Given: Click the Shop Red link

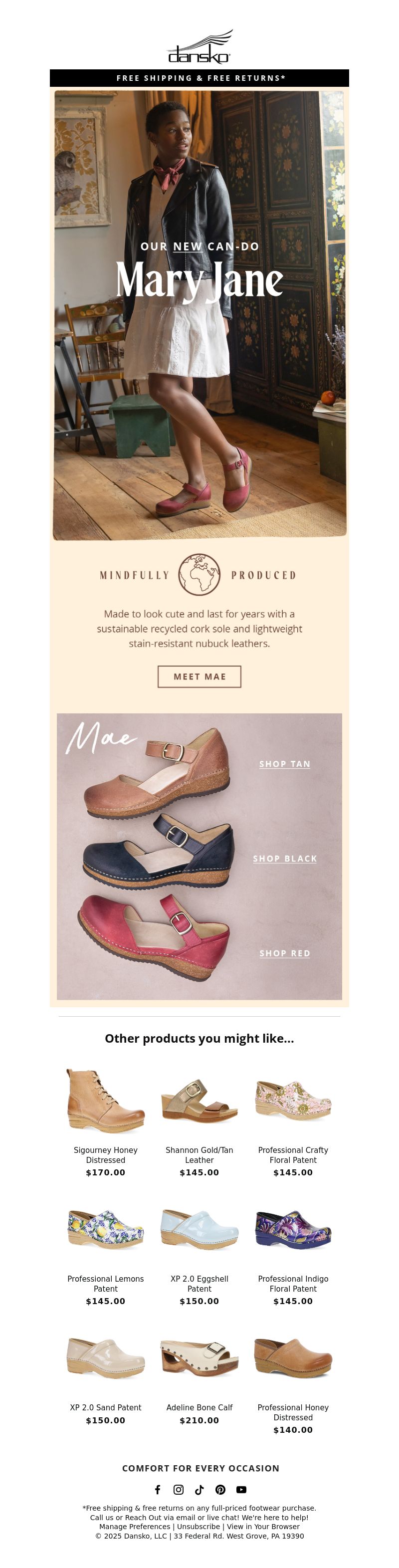Looking at the screenshot, I should (x=285, y=952).
